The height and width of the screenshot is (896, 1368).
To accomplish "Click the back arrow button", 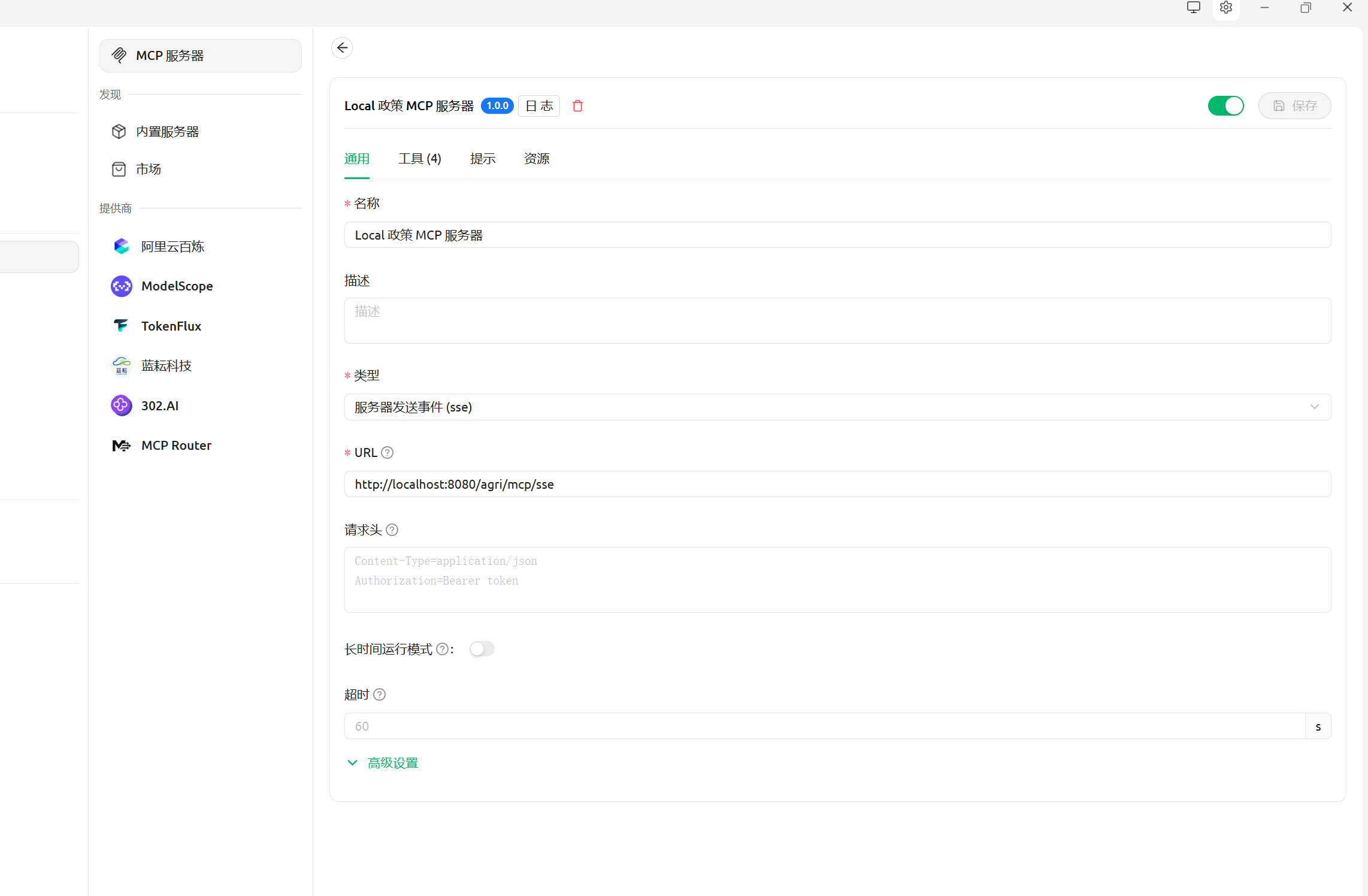I will point(342,48).
